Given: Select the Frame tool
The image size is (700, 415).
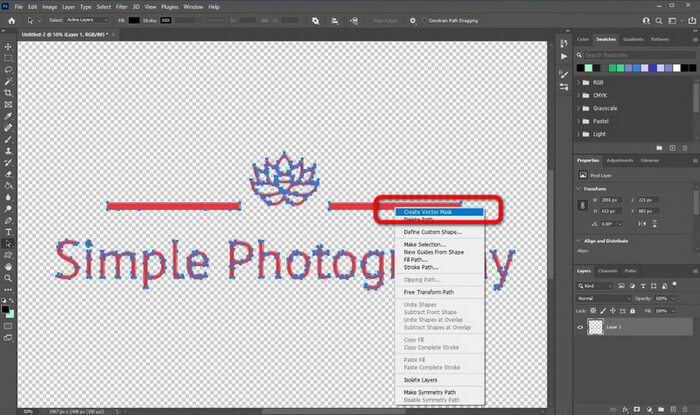Looking at the screenshot, I should tap(8, 105).
